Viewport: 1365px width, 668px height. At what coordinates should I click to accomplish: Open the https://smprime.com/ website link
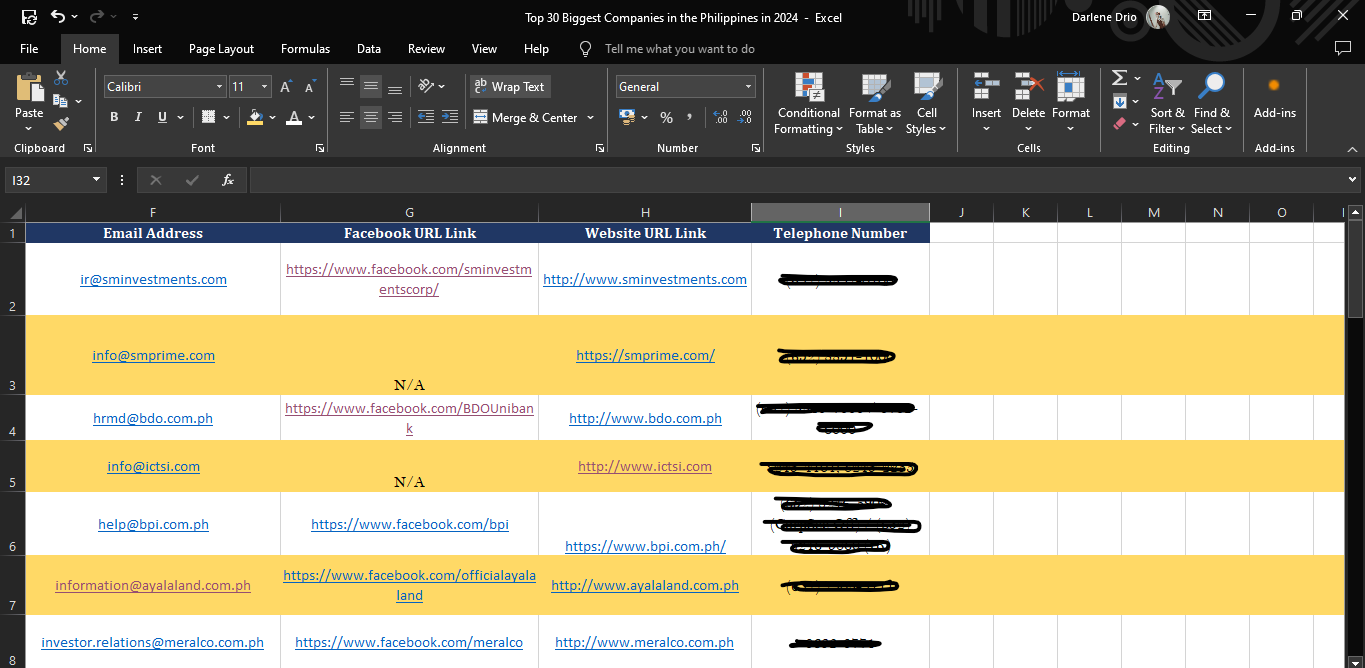click(x=645, y=355)
